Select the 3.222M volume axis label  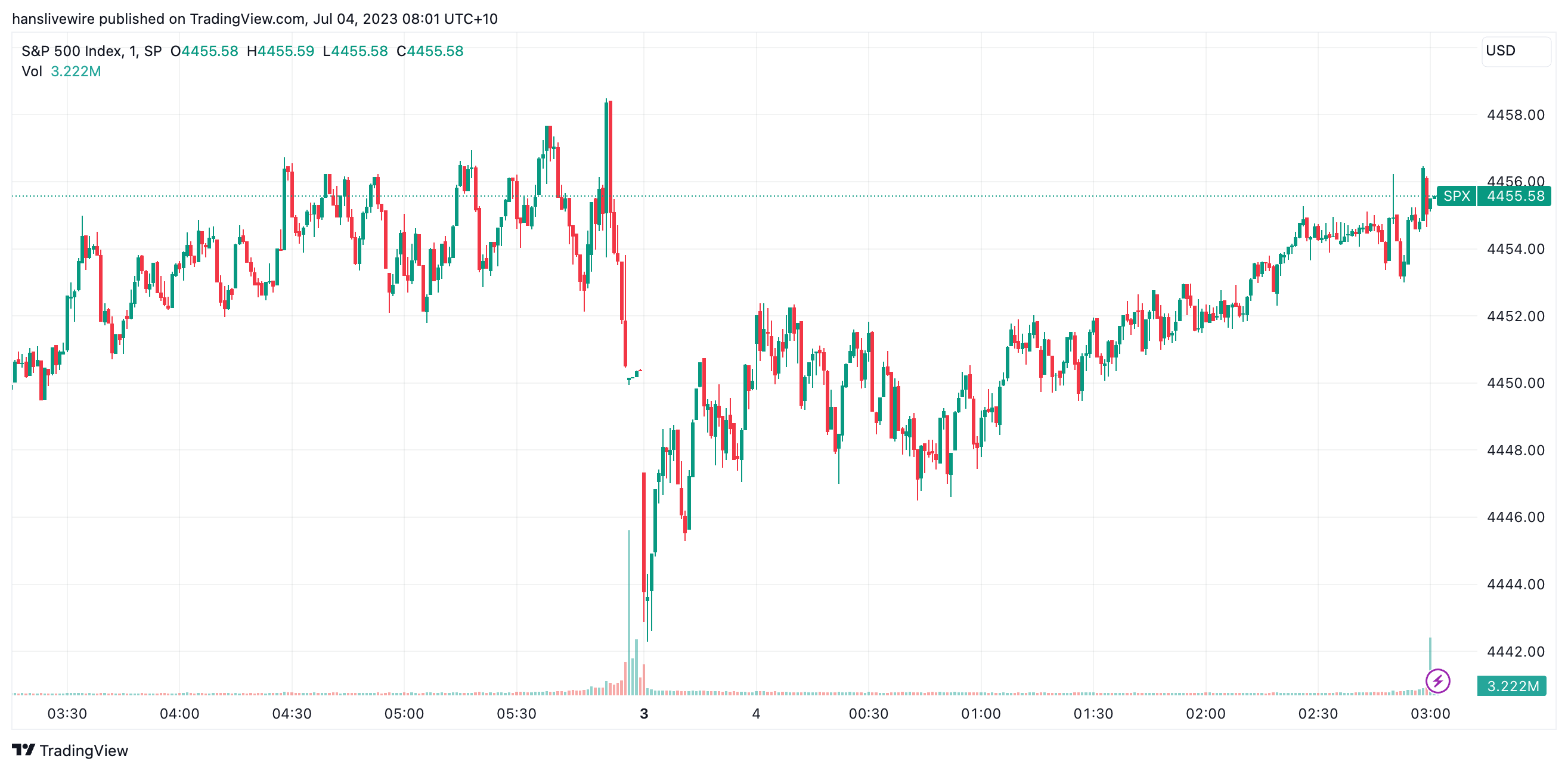1513,686
